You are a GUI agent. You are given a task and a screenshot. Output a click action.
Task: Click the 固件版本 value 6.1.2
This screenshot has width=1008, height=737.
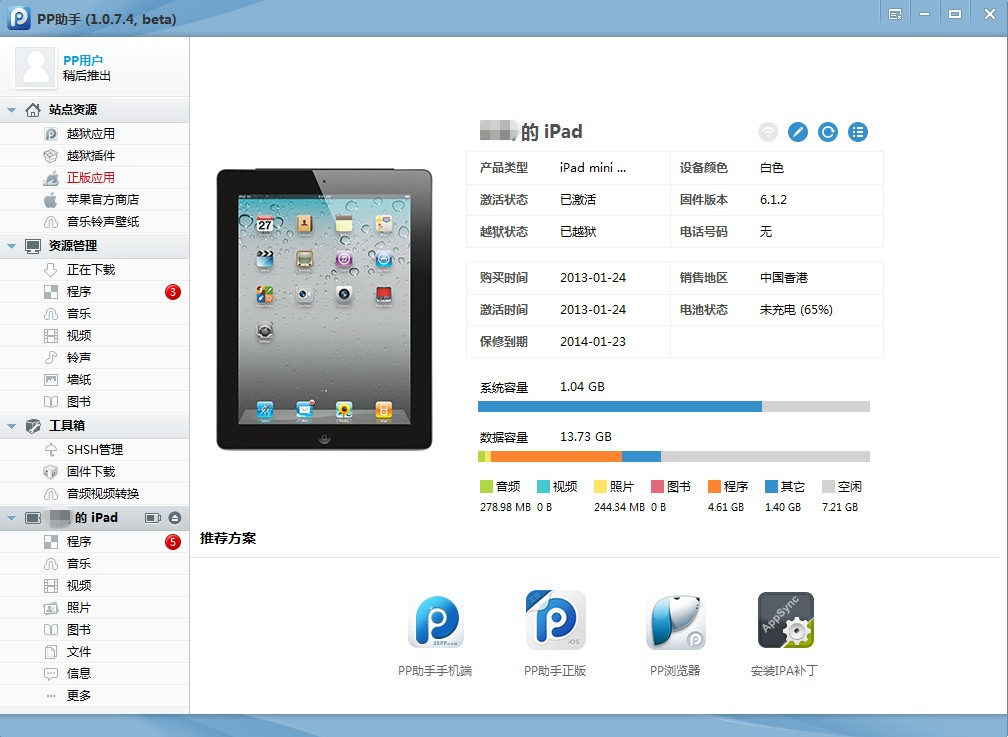(773, 200)
